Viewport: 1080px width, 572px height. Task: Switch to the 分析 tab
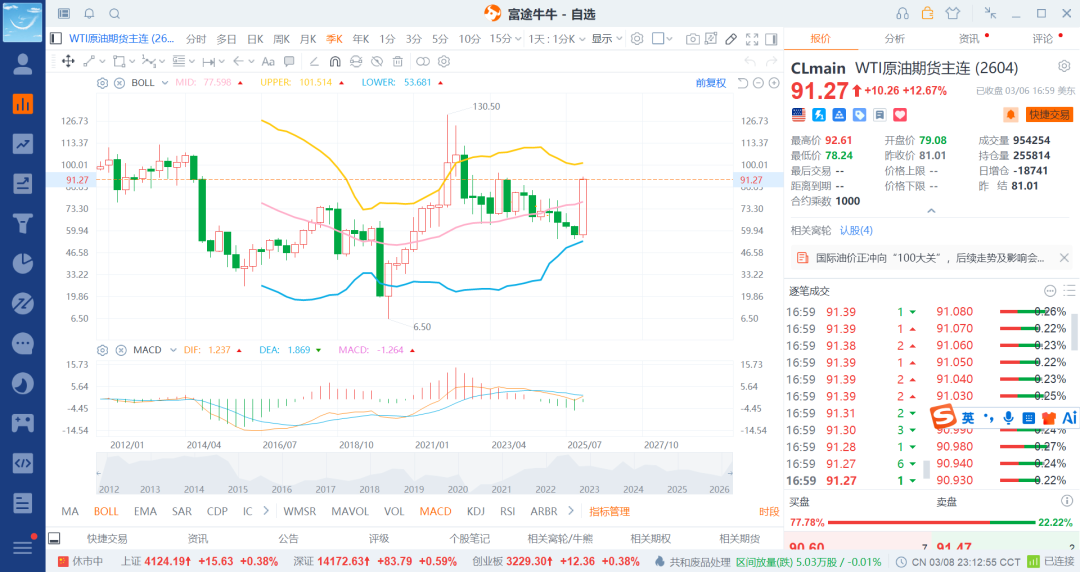point(894,39)
